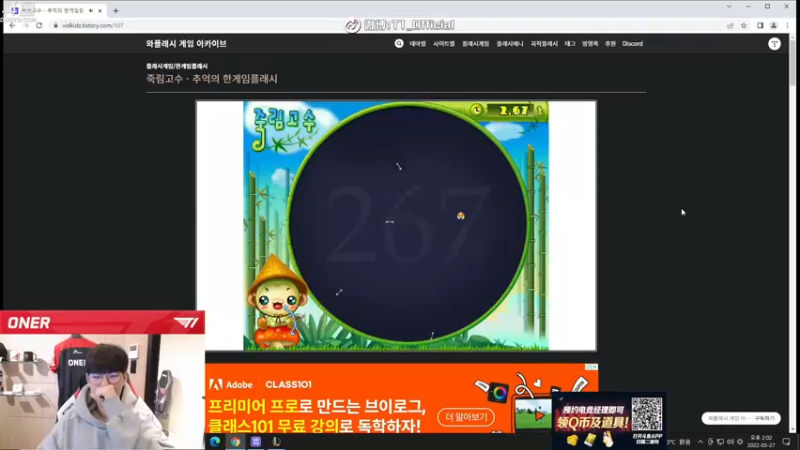This screenshot has height=450, width=800.
Task: Open the Tistory profile icon in header
Action: (x=774, y=44)
